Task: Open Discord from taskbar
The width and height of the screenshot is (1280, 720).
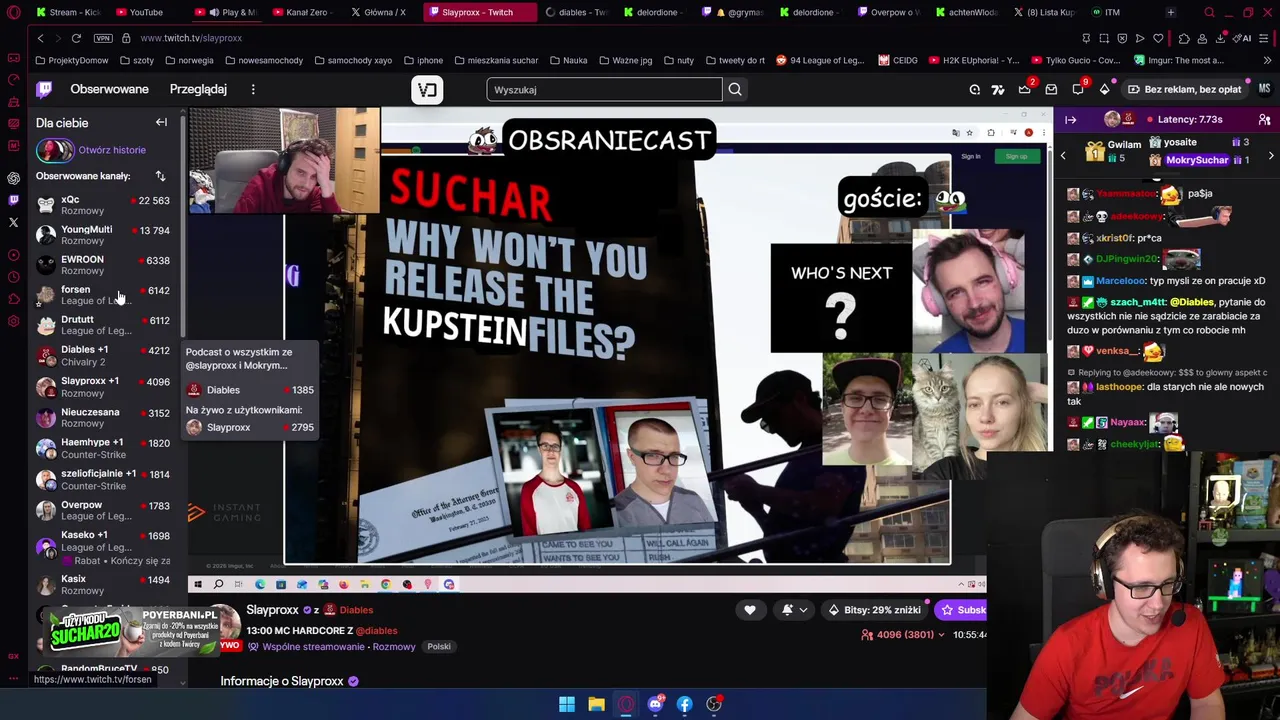Action: (x=655, y=704)
